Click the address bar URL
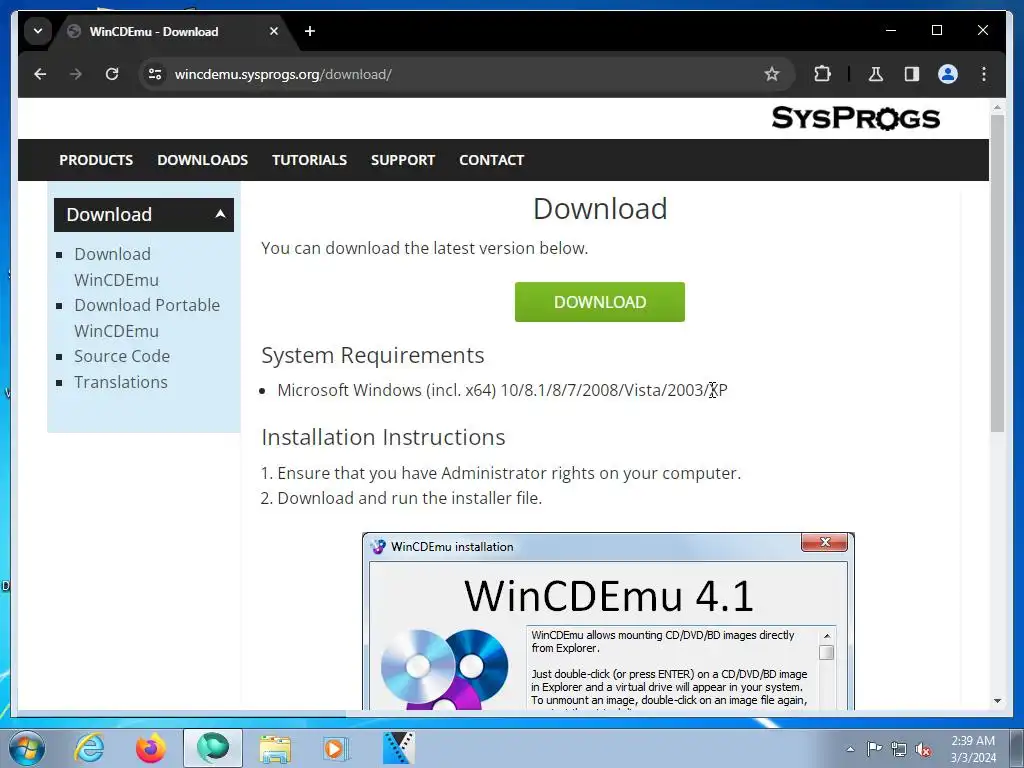 (x=283, y=74)
